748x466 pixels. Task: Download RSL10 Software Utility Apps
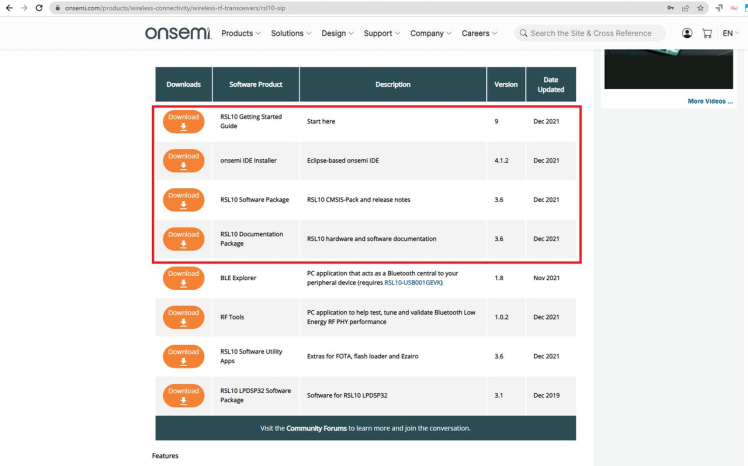coord(184,356)
